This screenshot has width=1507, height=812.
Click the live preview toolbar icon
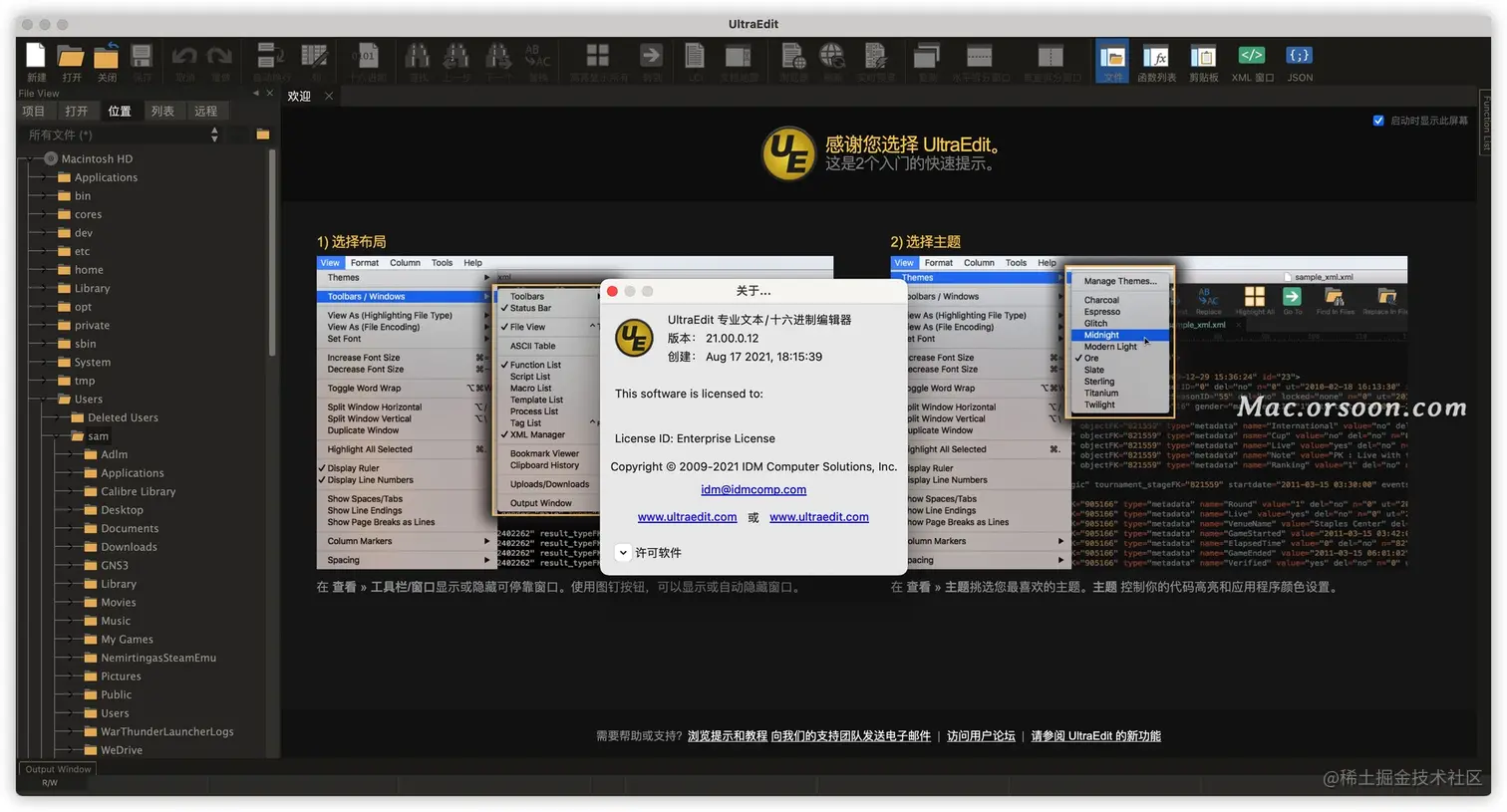pos(875,56)
